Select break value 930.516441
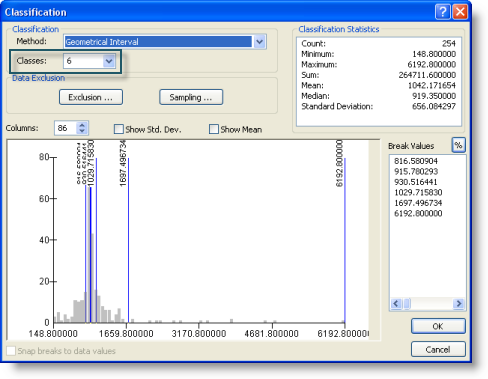This screenshot has height=379, width=488. 416,182
